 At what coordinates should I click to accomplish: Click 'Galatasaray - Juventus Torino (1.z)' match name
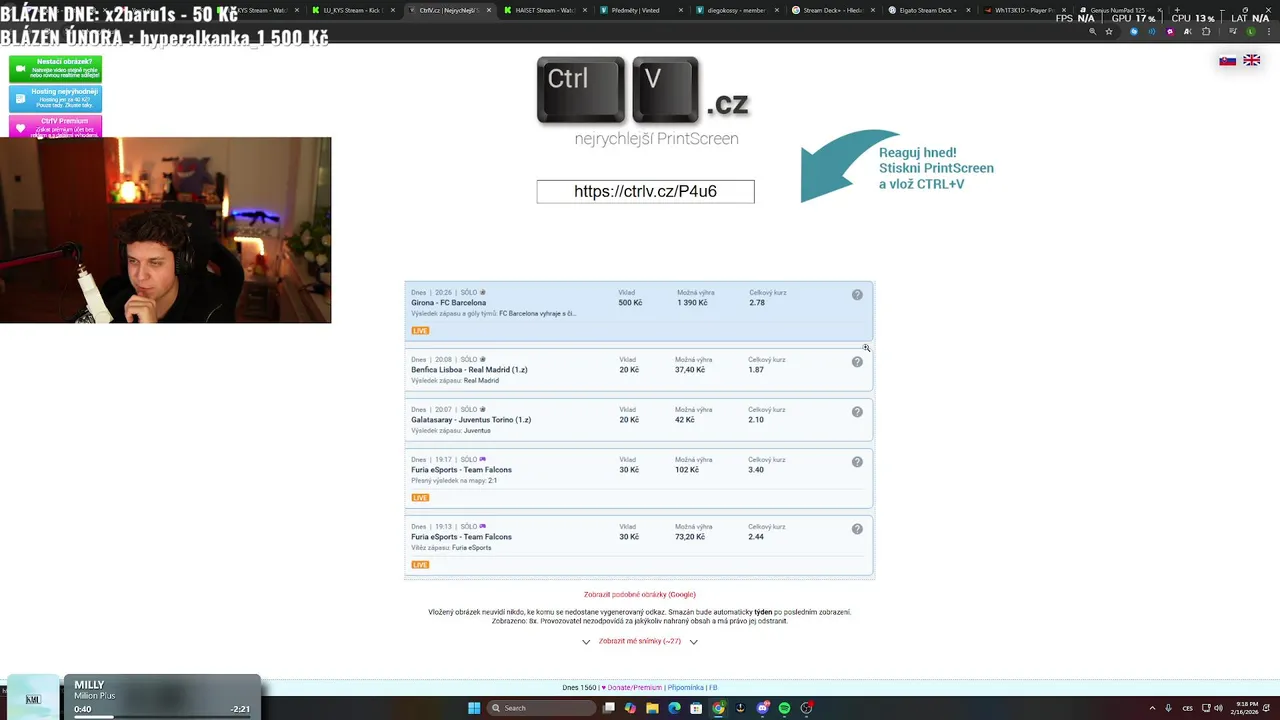pyautogui.click(x=471, y=420)
